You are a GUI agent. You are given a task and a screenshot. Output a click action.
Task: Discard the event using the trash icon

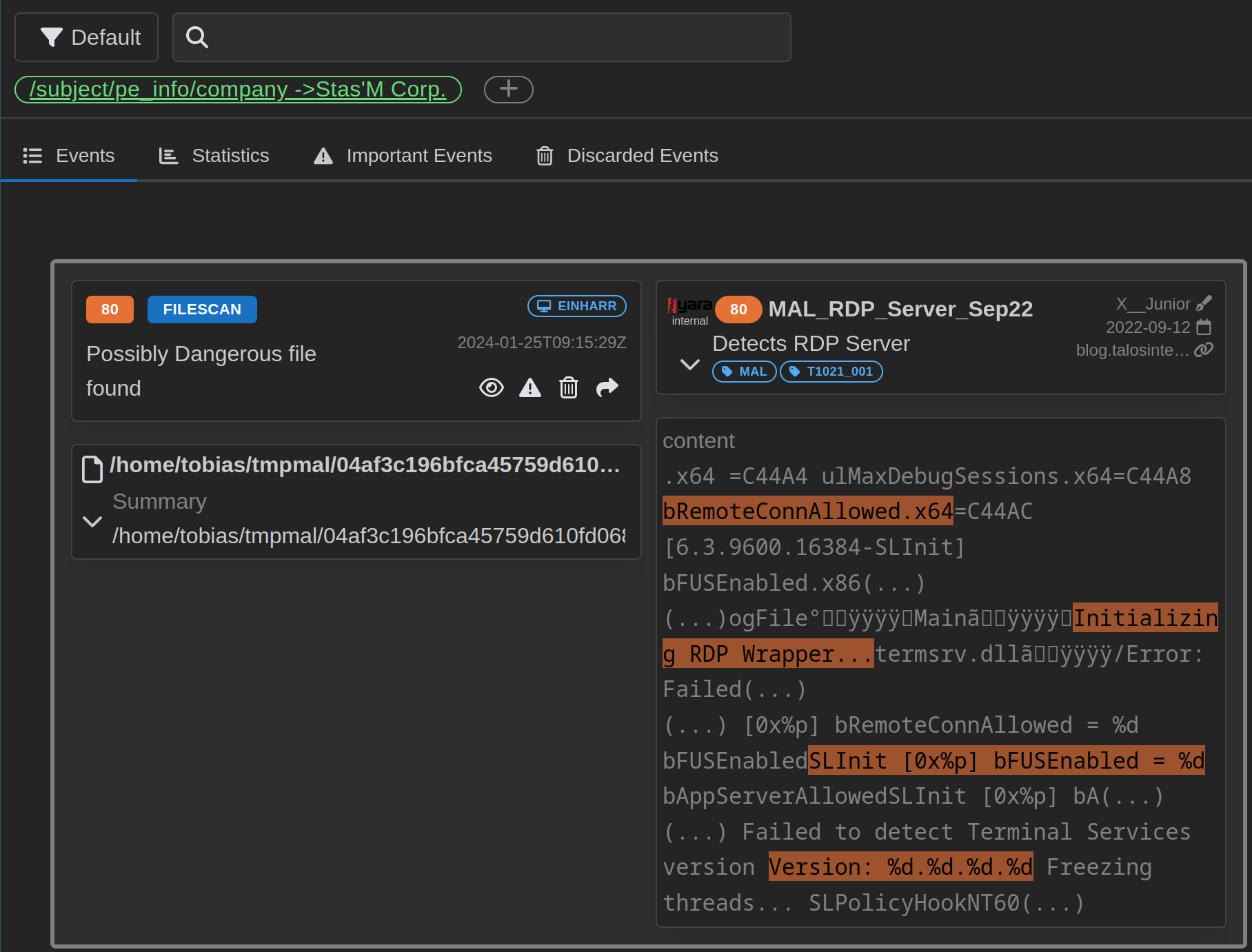pyautogui.click(x=568, y=388)
